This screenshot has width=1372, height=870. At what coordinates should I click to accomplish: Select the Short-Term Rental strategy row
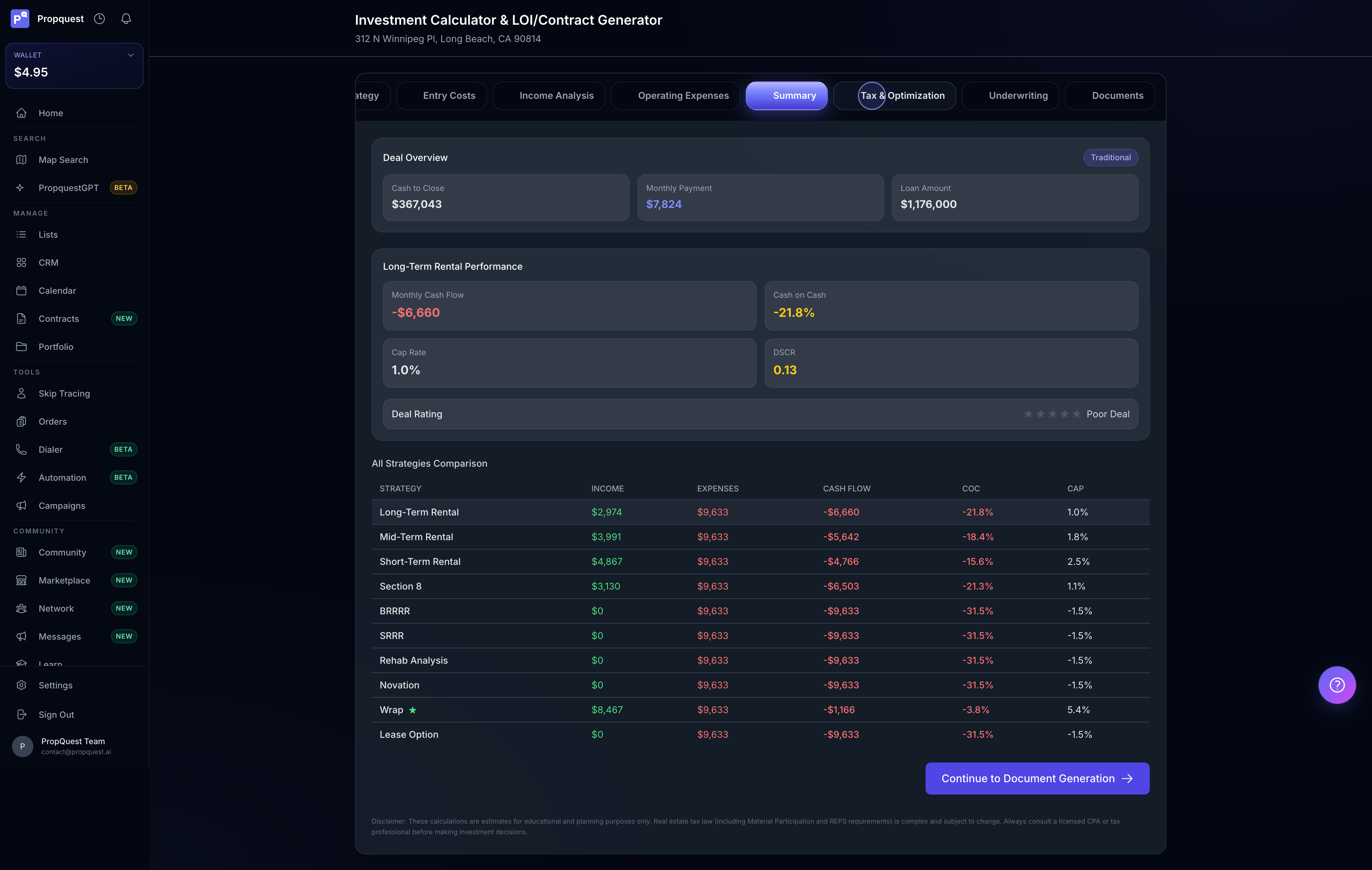[760, 562]
